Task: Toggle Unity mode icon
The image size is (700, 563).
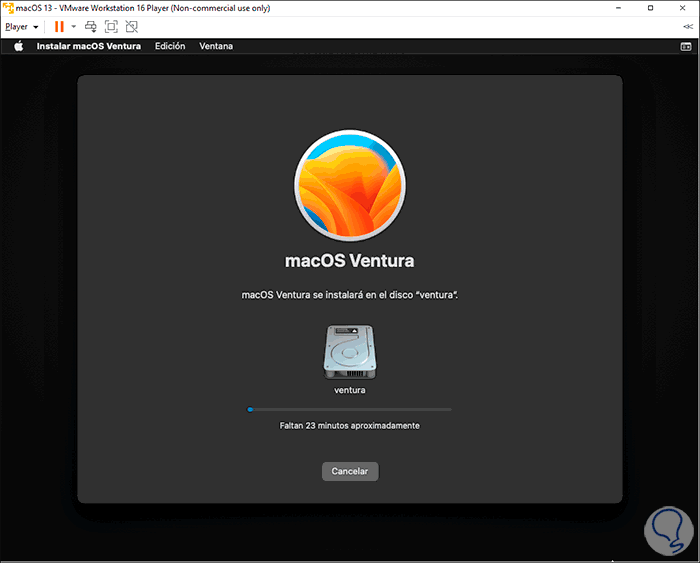Action: tap(132, 27)
